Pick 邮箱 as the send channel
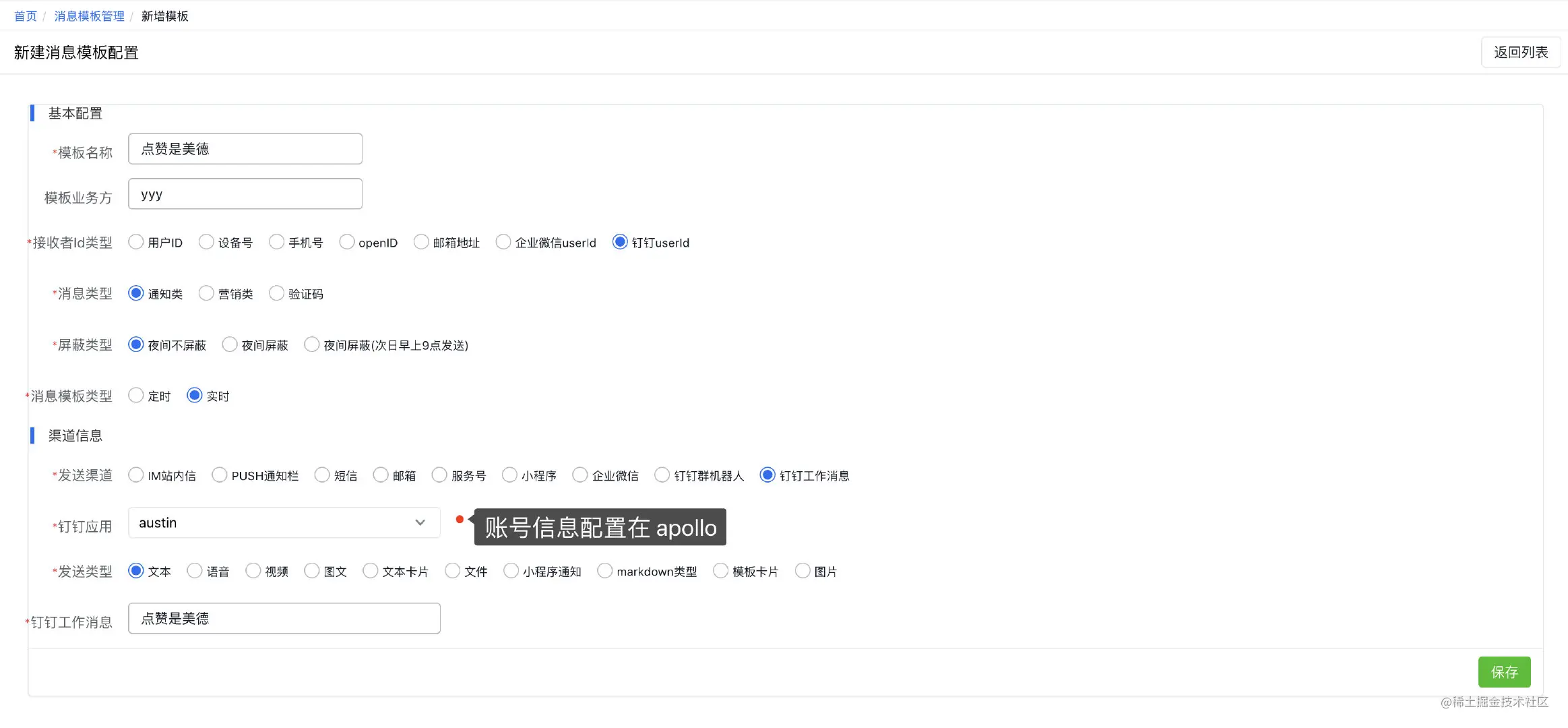The height and width of the screenshot is (728, 1568). coord(381,475)
